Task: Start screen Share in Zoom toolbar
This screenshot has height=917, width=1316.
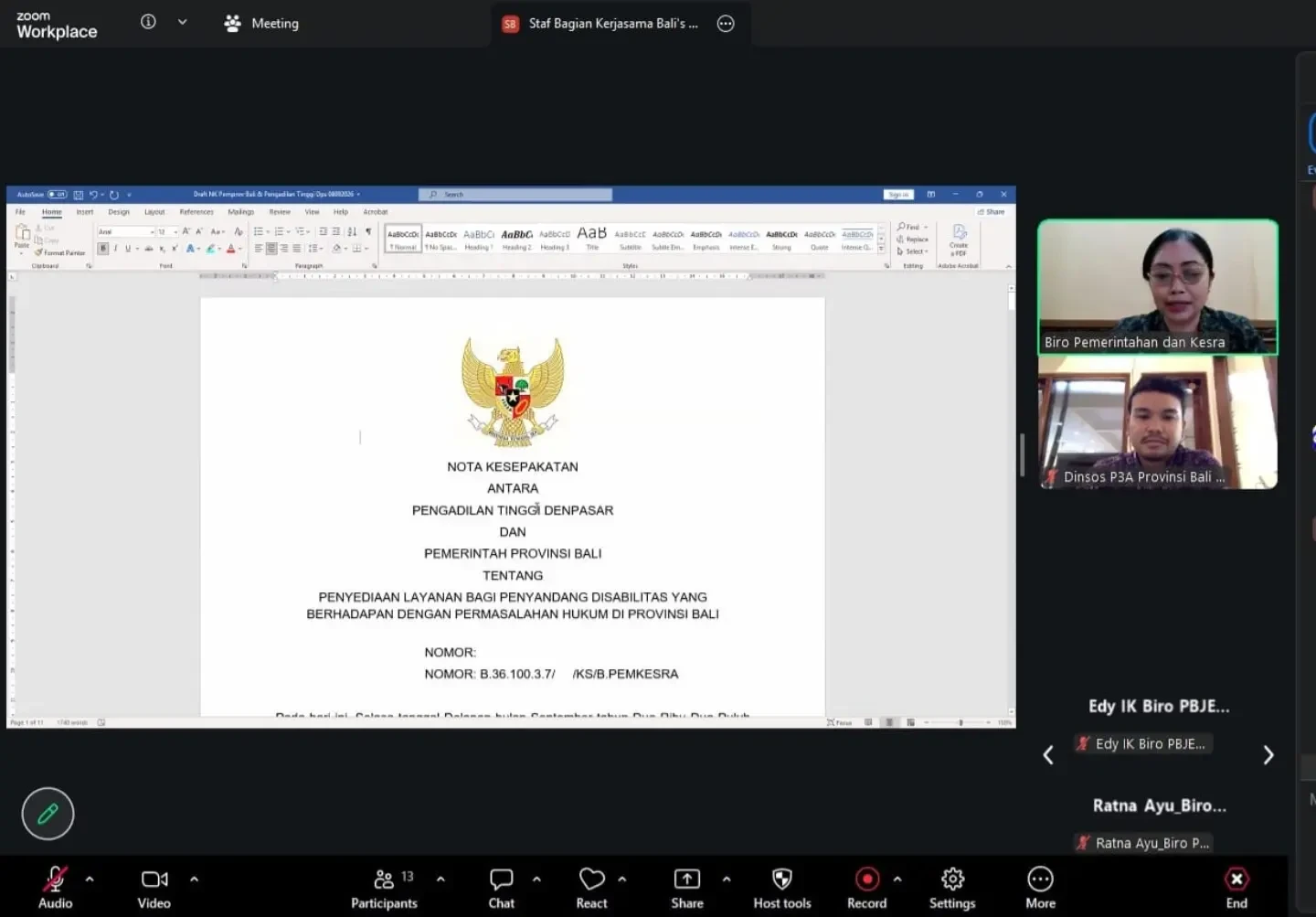Action: (x=687, y=888)
